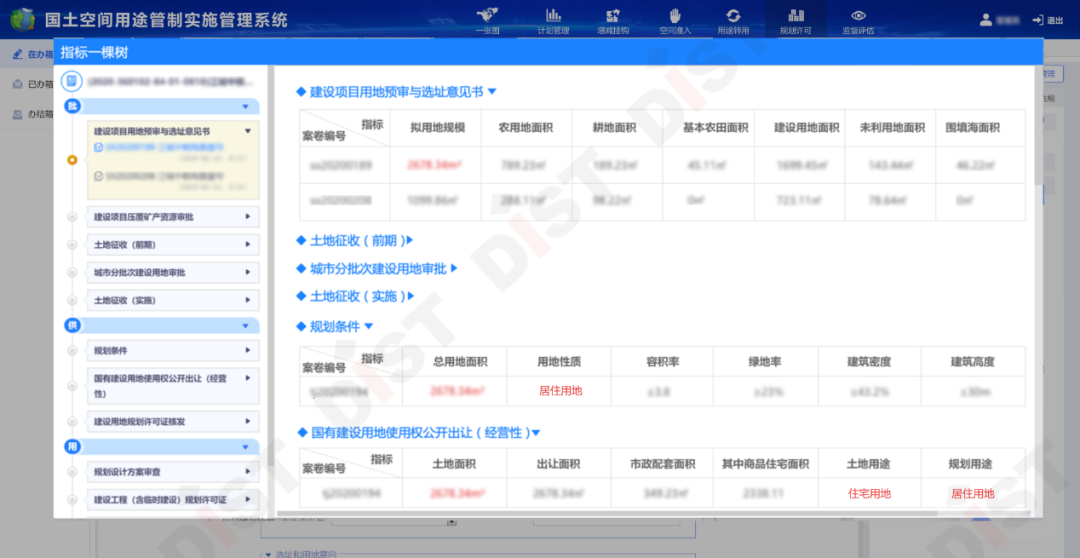This screenshot has height=558, width=1080.
Task: Click the 退出 logout text
Action: (1055, 21)
